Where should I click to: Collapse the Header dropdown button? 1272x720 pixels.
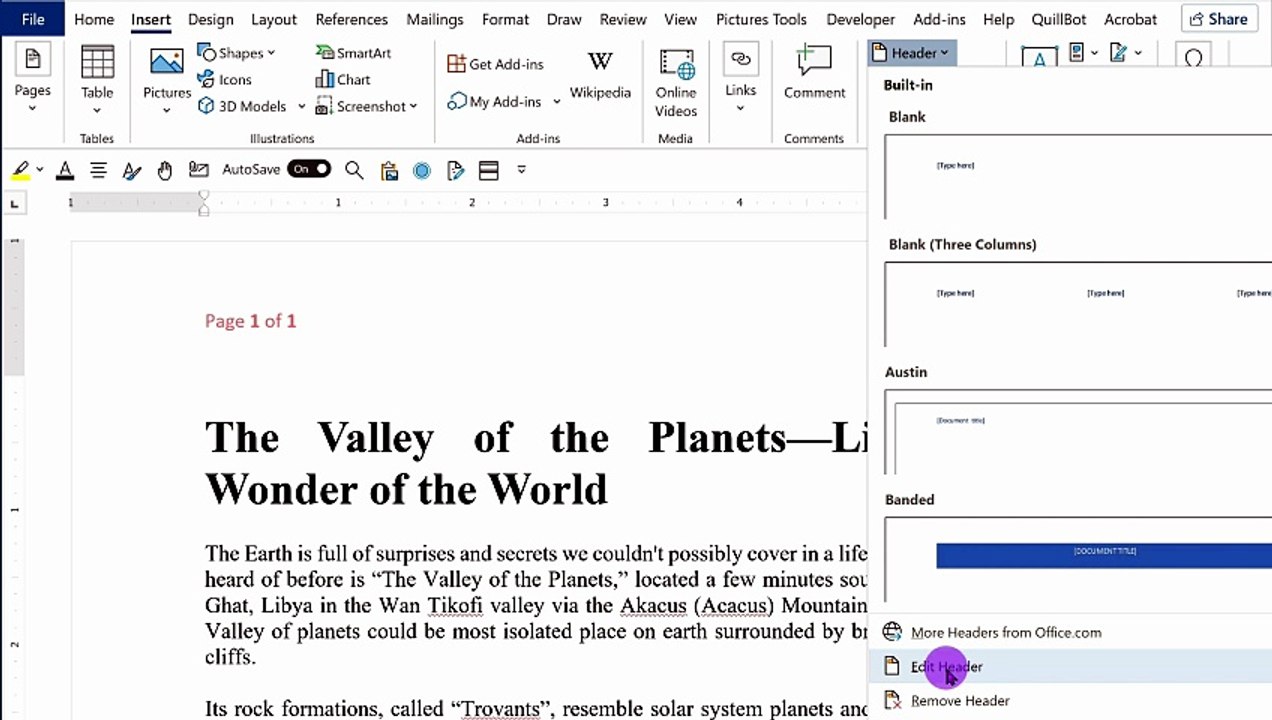(912, 53)
